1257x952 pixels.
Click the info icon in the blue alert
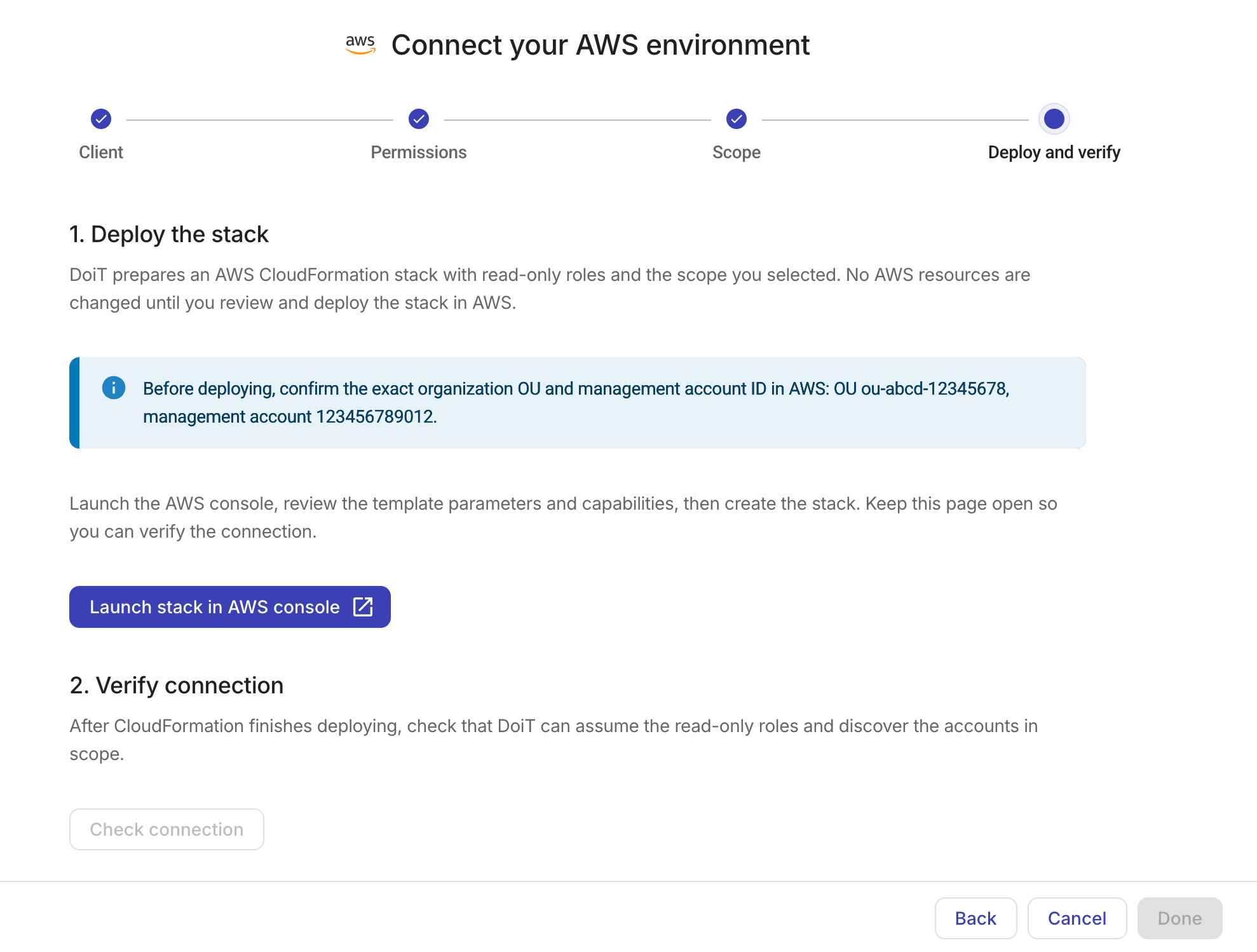pos(114,388)
